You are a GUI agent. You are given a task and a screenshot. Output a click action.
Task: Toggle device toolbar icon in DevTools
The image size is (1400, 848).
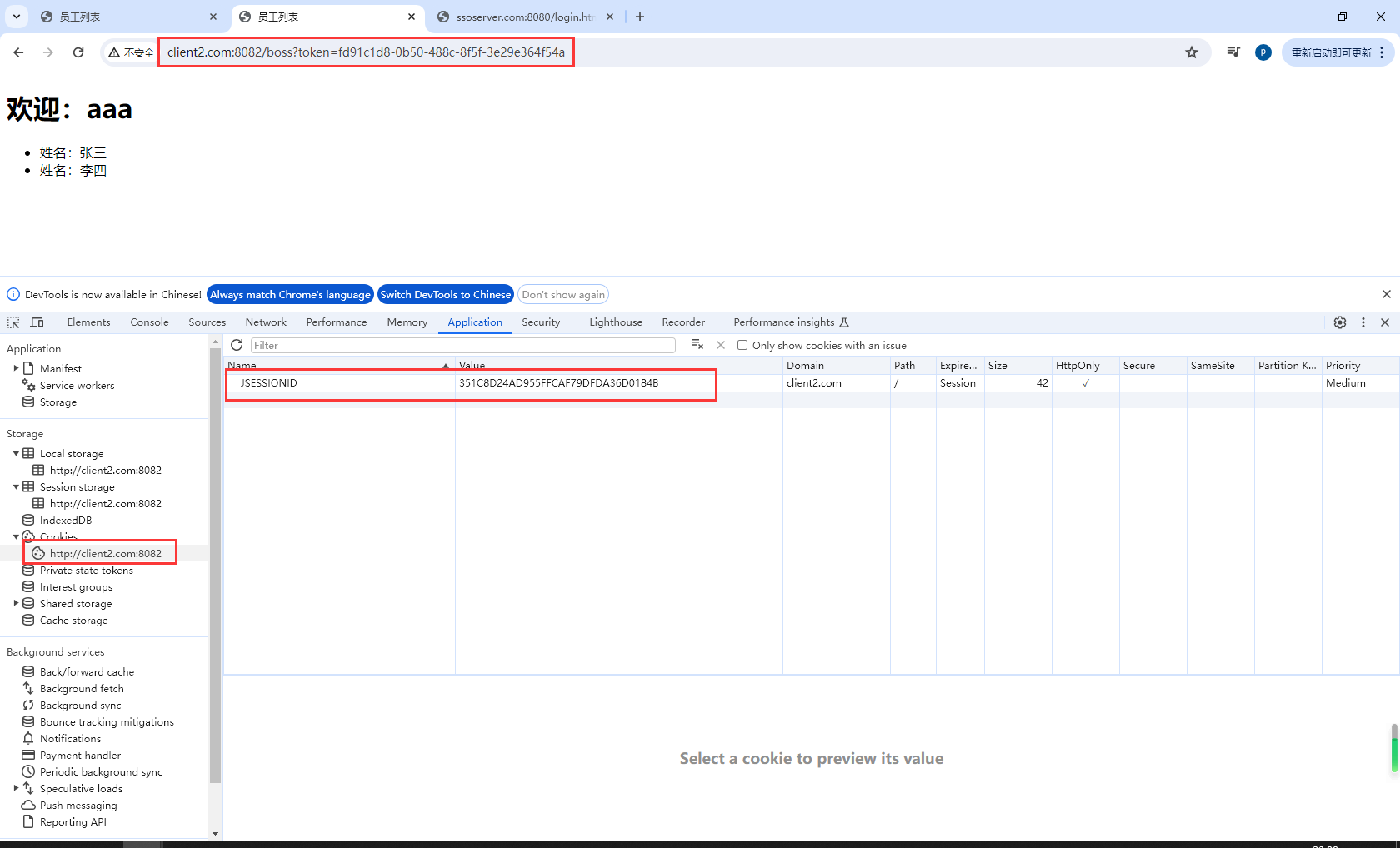[x=37, y=322]
